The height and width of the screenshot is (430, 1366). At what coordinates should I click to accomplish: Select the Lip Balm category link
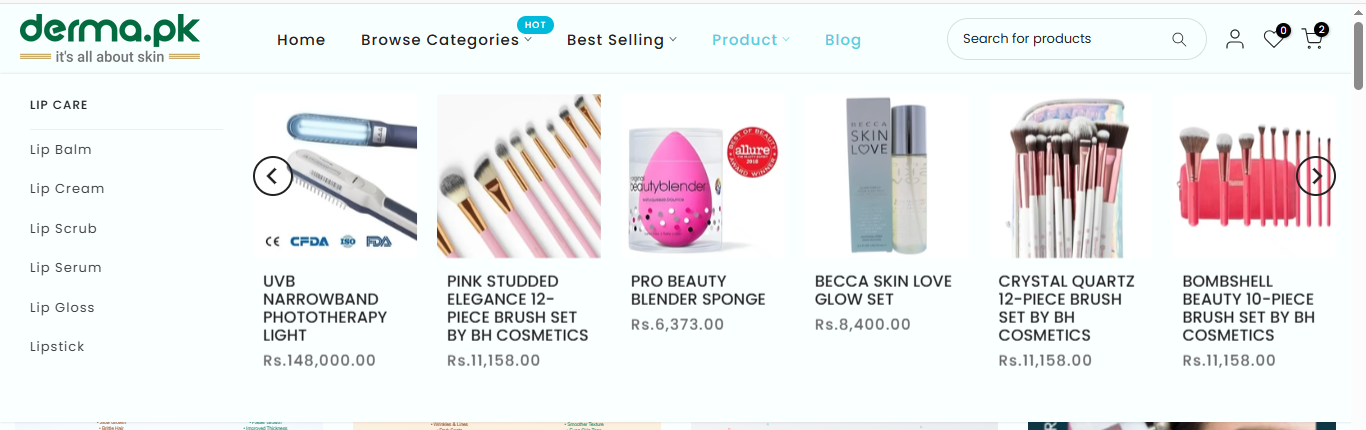pos(61,150)
